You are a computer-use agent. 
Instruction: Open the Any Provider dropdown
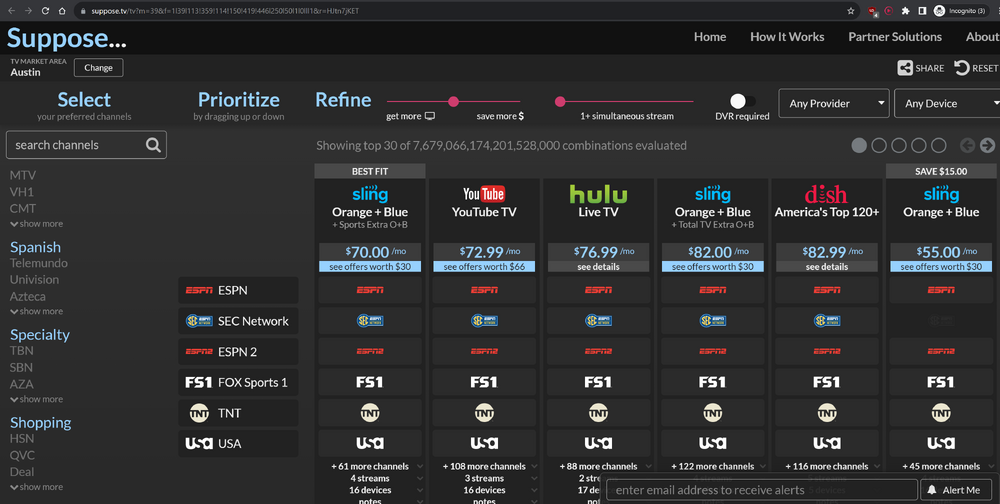pos(833,103)
